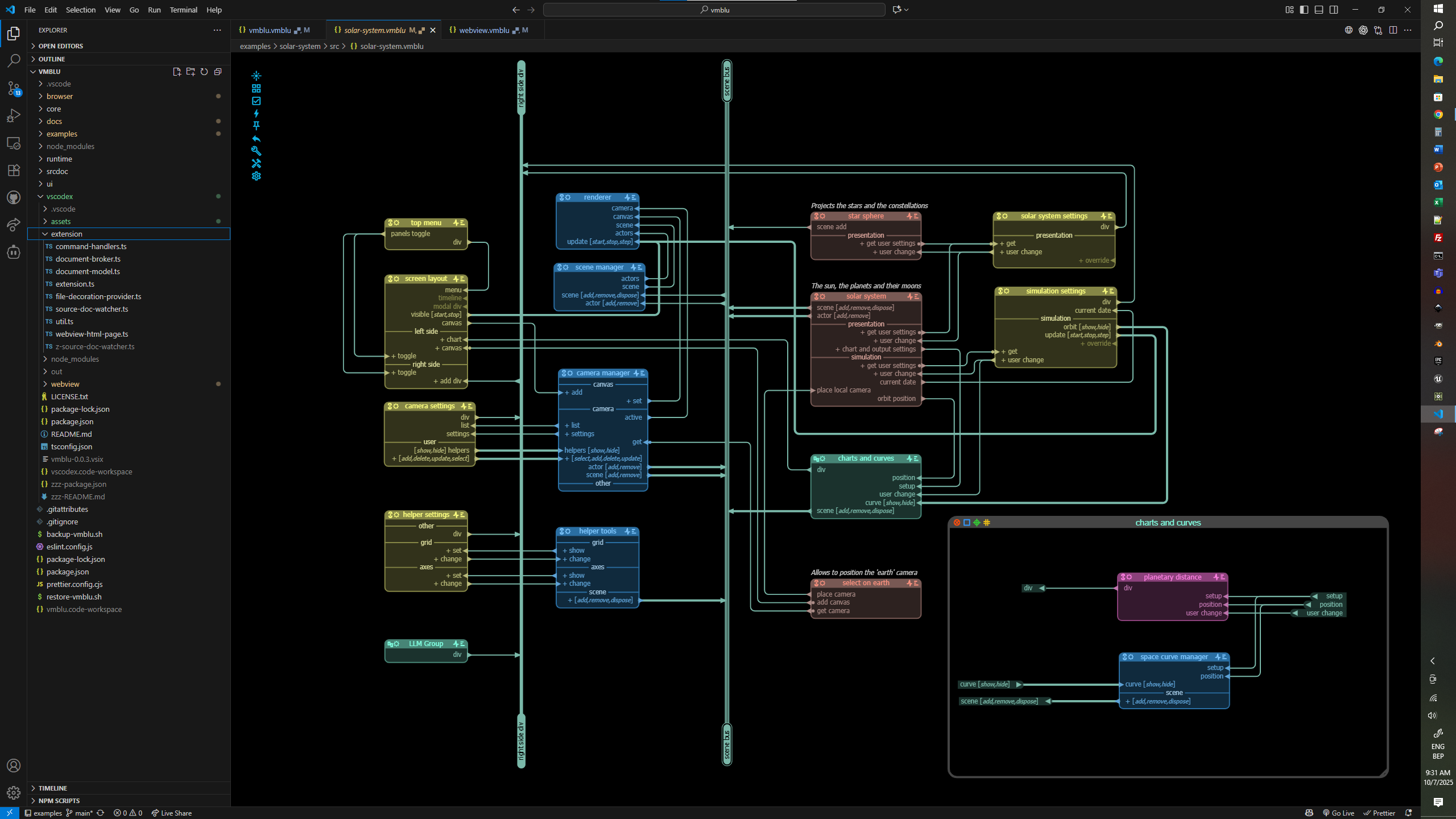Open the Terminal menu
The image size is (1456, 819).
183,10
